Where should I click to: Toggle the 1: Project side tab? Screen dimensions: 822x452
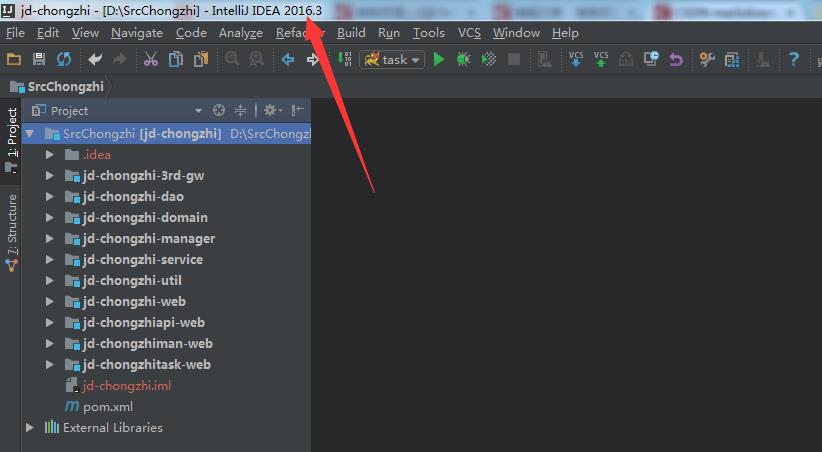pos(11,141)
